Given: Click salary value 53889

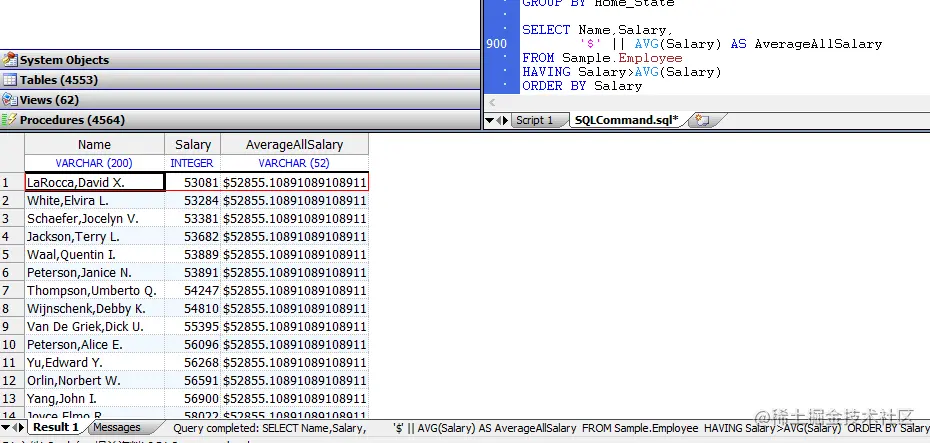Looking at the screenshot, I should [x=193, y=254].
